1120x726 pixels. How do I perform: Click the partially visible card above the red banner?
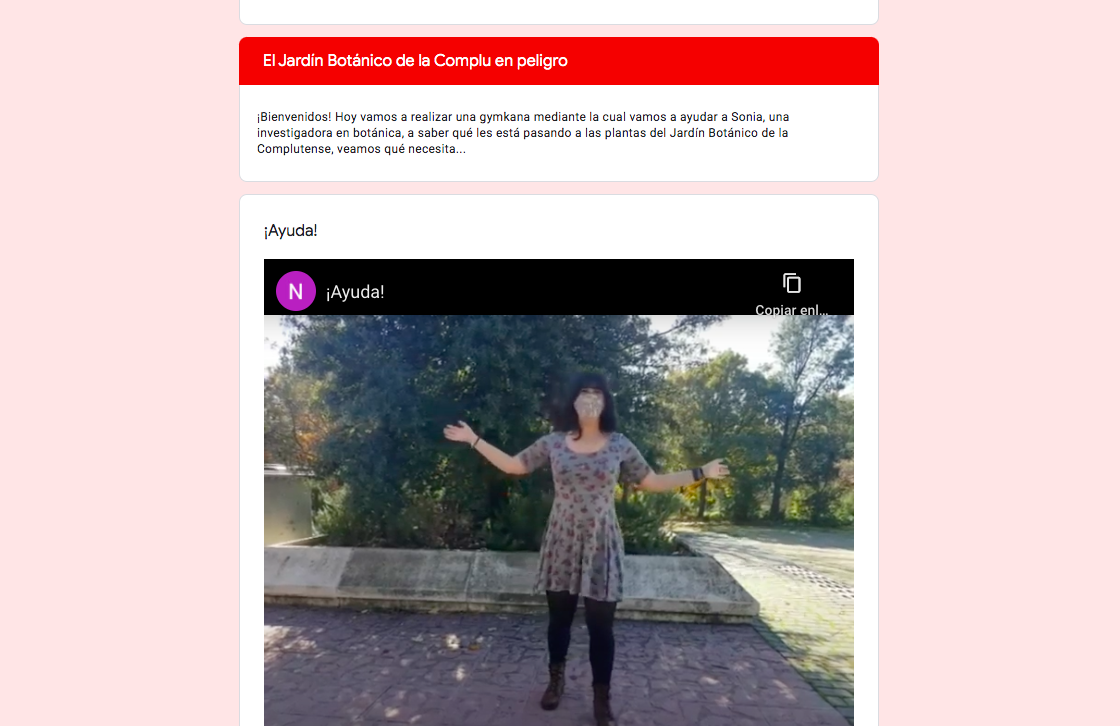[559, 11]
